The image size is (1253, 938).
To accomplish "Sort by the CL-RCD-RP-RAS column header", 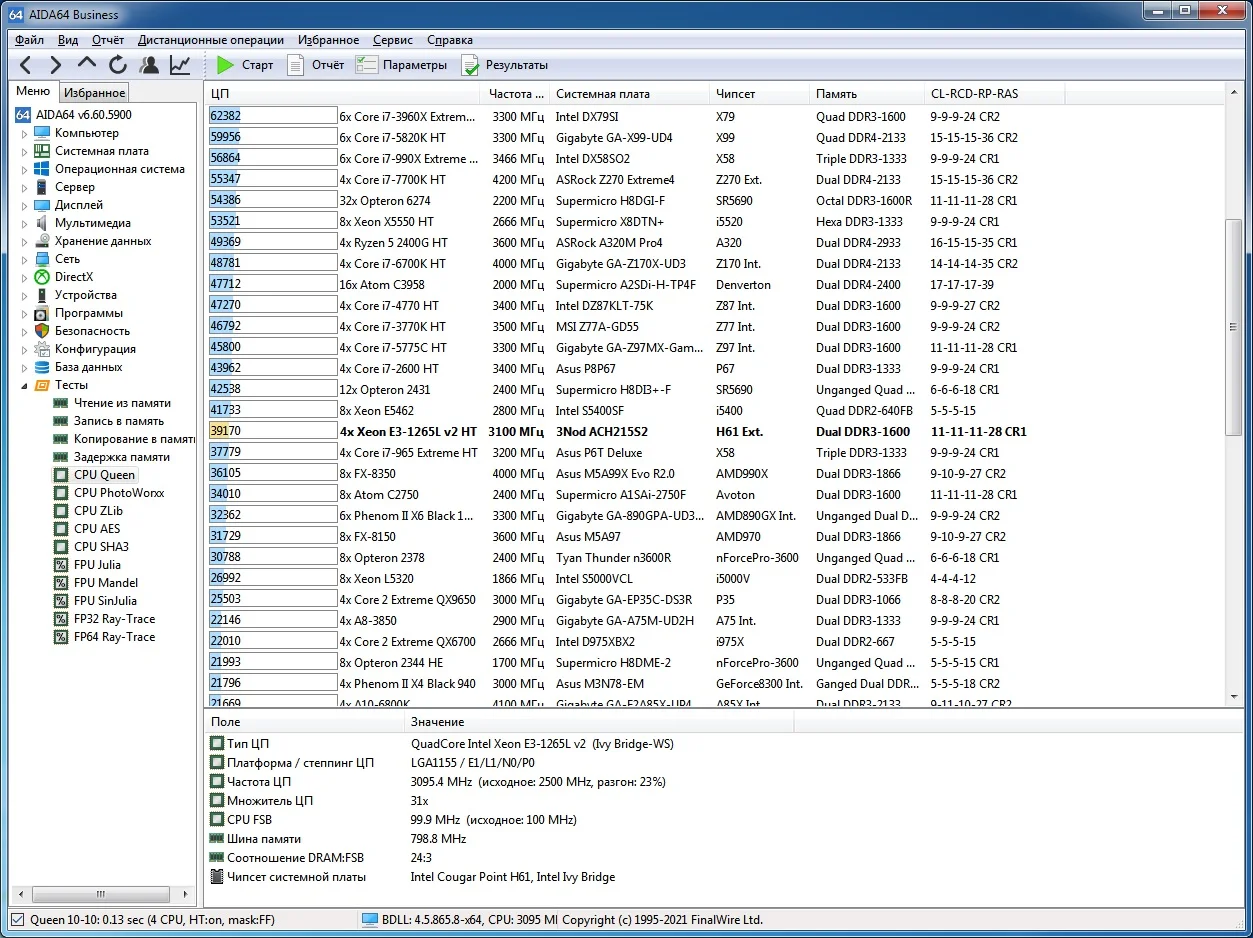I will pyautogui.click(x=994, y=94).
